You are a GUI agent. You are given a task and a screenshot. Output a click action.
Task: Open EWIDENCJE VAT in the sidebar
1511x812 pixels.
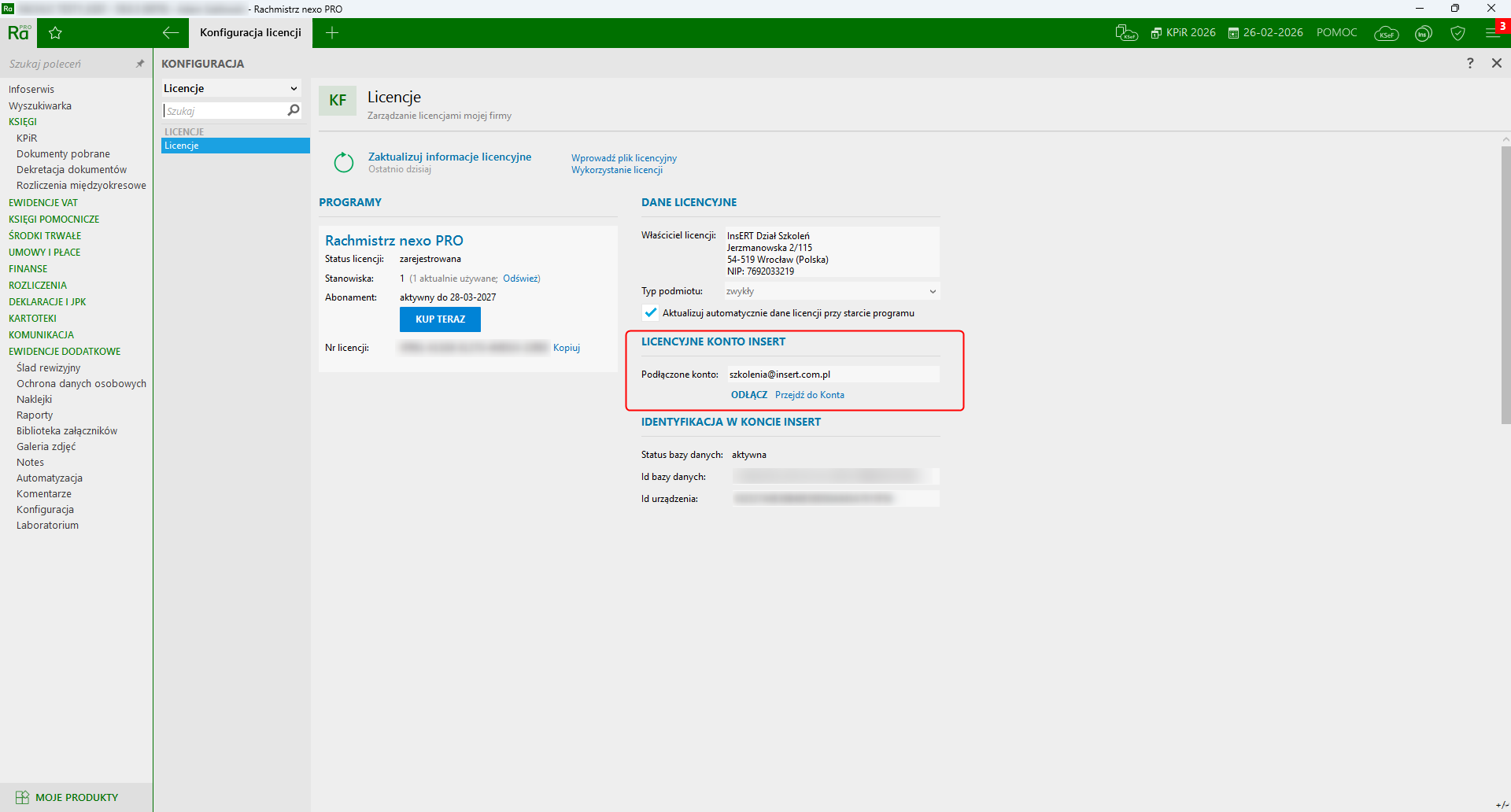click(x=43, y=203)
